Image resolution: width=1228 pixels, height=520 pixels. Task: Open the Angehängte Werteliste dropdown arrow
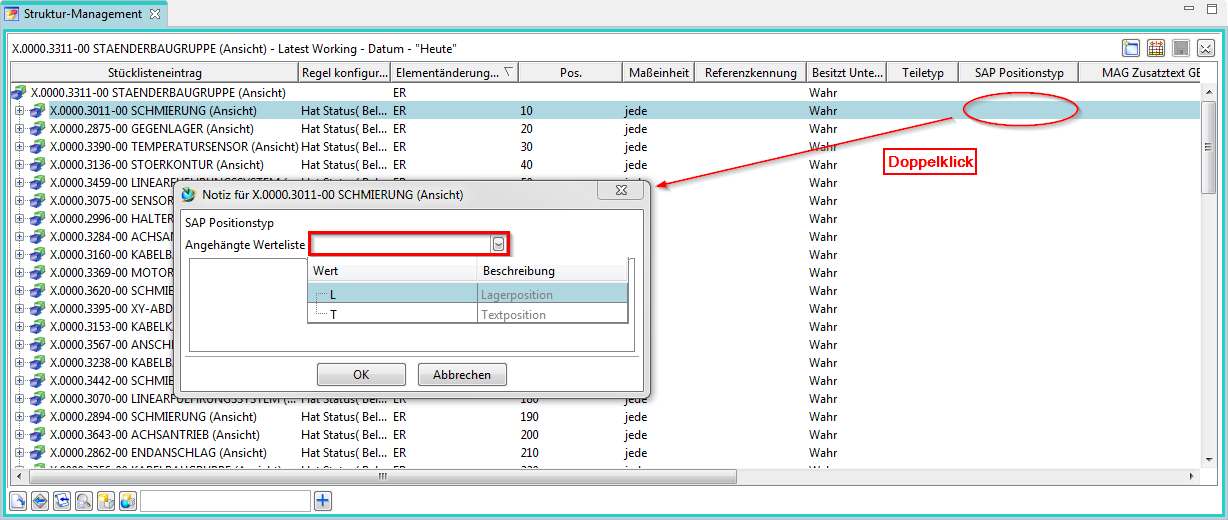[498, 244]
